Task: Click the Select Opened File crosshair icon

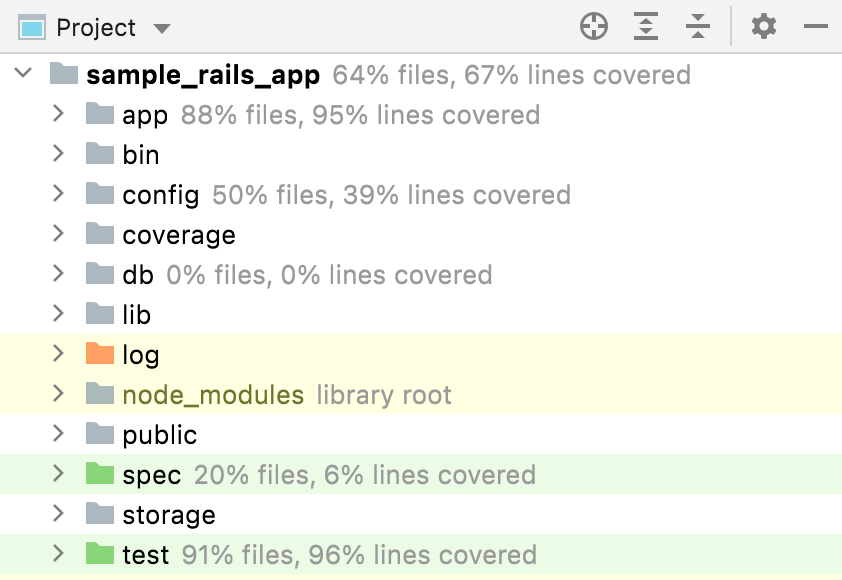Action: pos(594,27)
